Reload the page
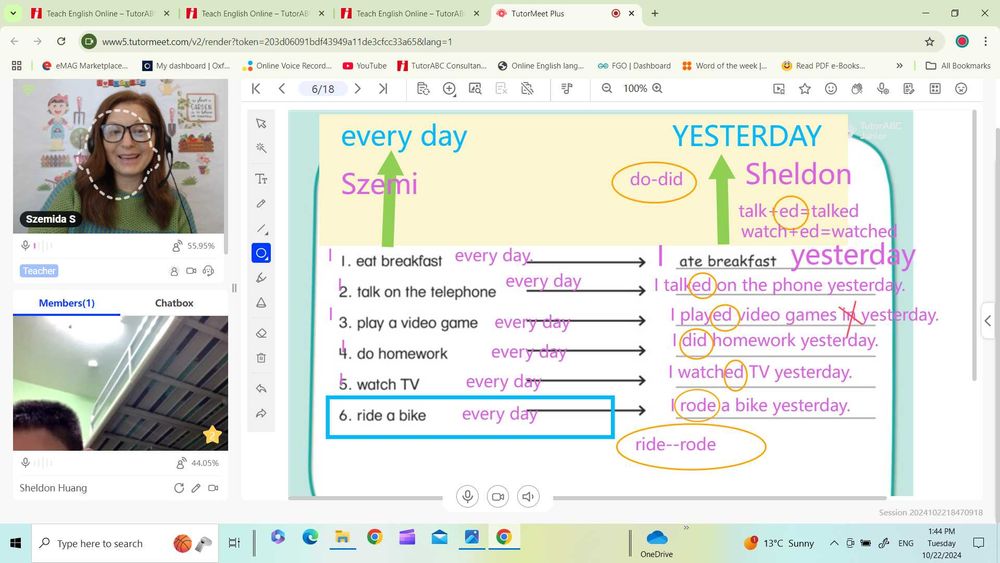The image size is (1000, 563). (61, 41)
